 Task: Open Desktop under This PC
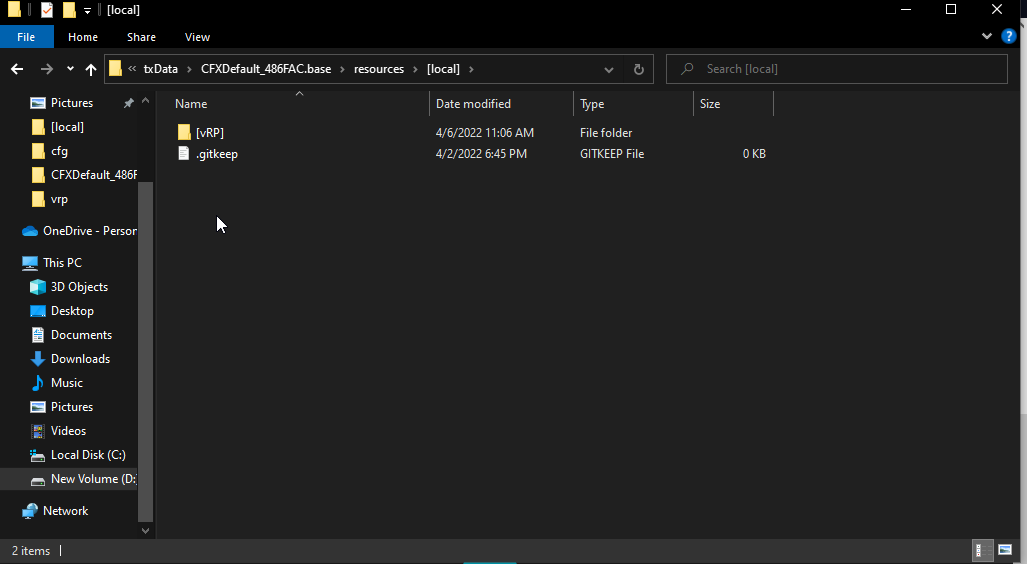coord(72,311)
